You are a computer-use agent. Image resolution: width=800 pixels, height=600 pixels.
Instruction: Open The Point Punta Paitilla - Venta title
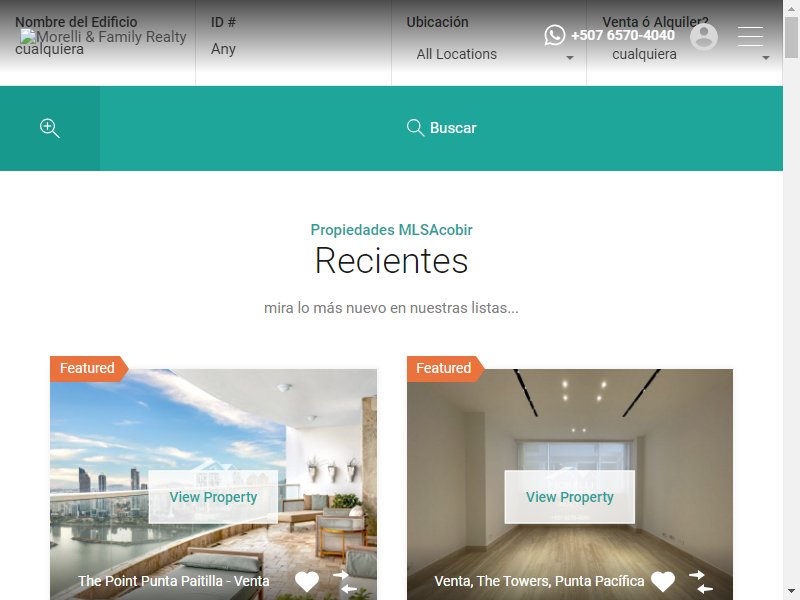coord(173,581)
